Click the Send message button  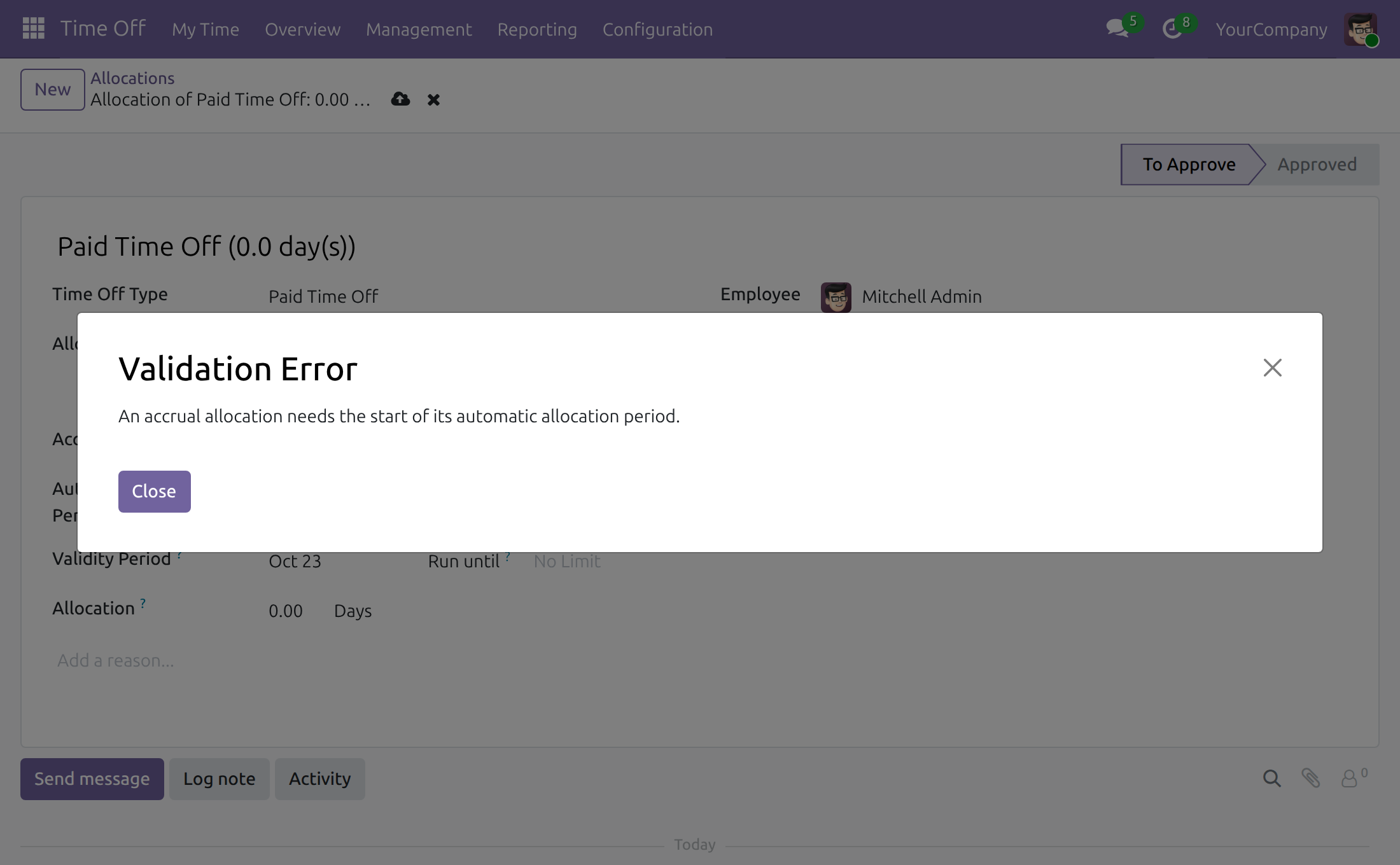[92, 779]
